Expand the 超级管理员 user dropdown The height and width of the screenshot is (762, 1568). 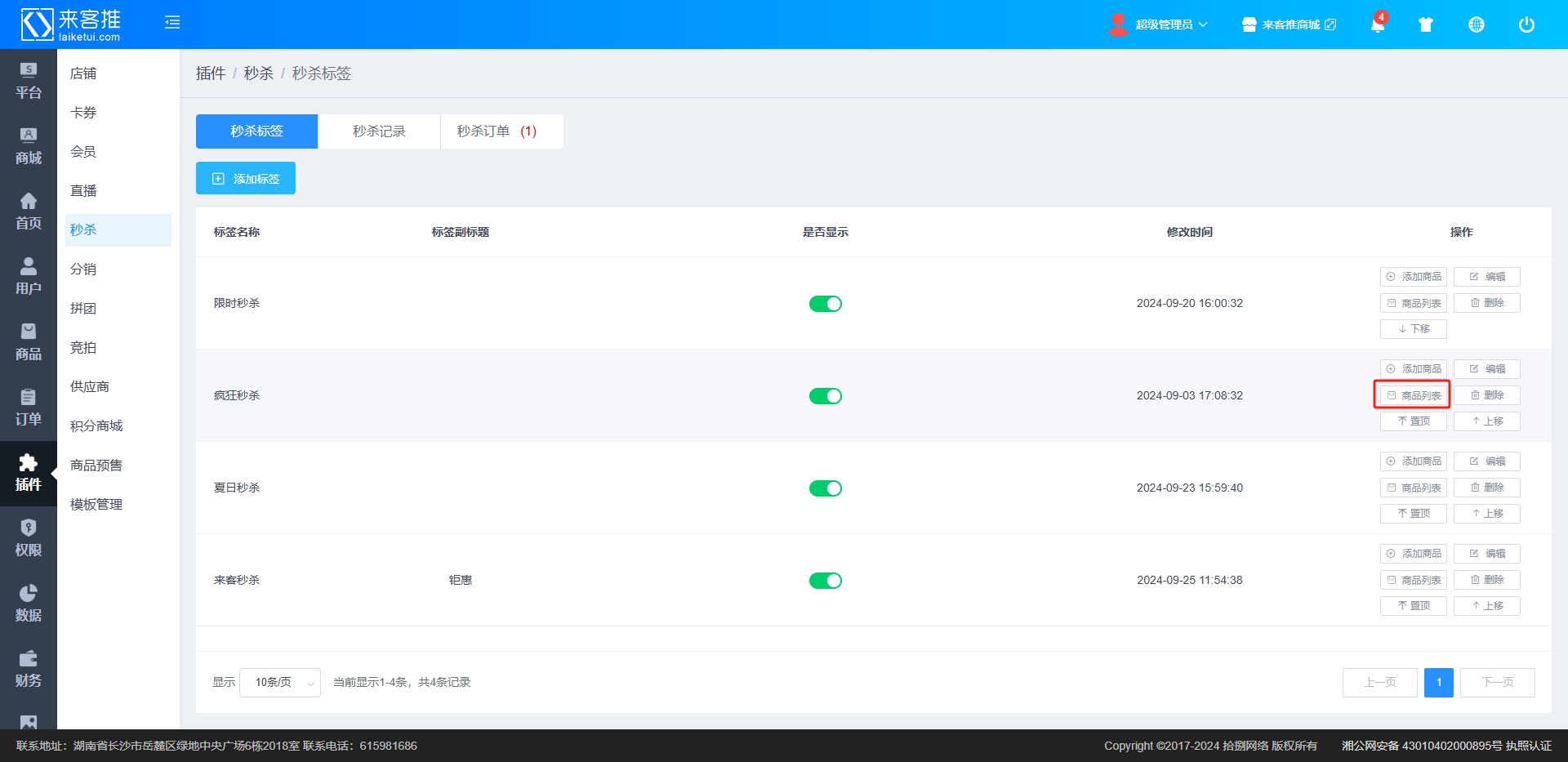click(x=1160, y=25)
